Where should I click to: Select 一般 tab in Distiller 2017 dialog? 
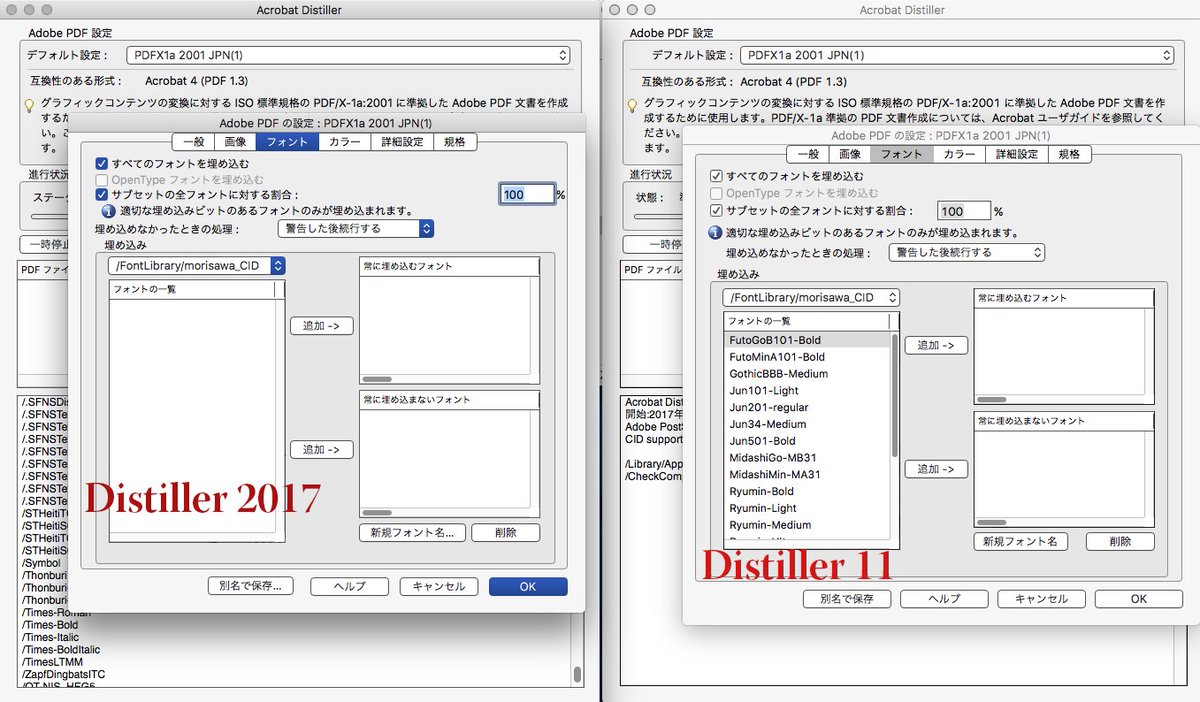[194, 142]
